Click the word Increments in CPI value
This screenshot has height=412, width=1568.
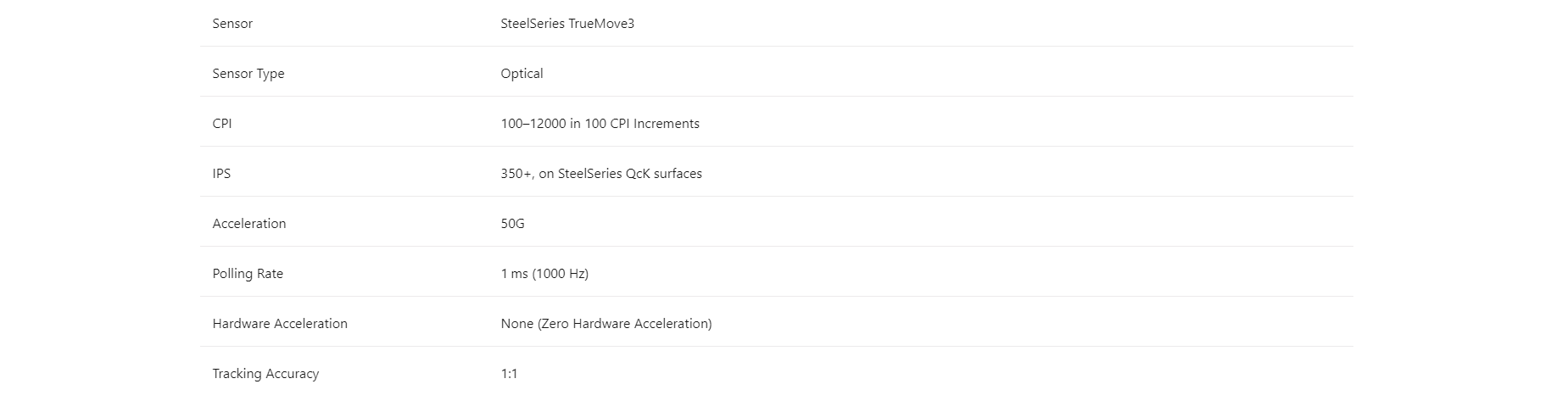667,124
